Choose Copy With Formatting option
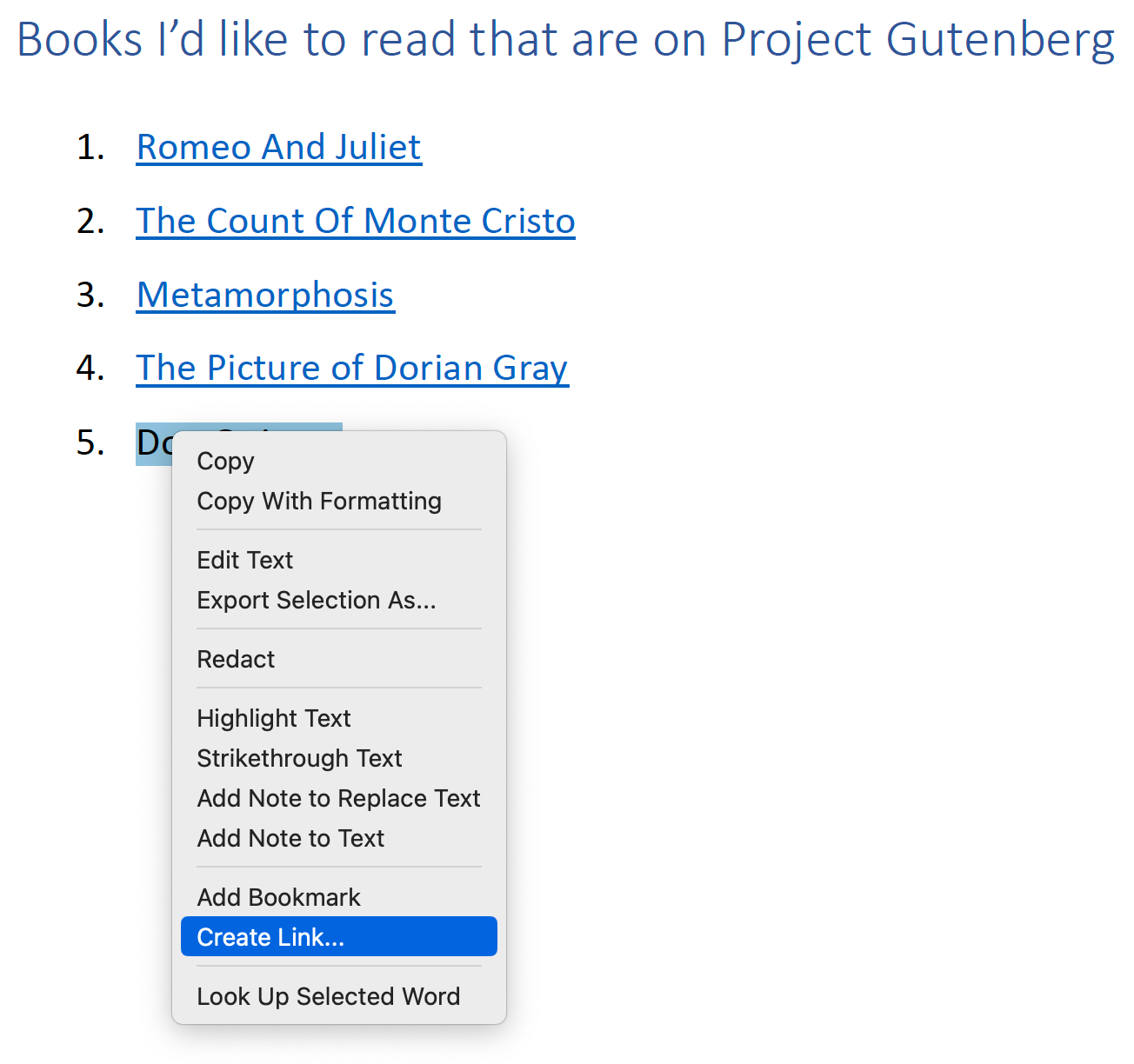 click(319, 501)
